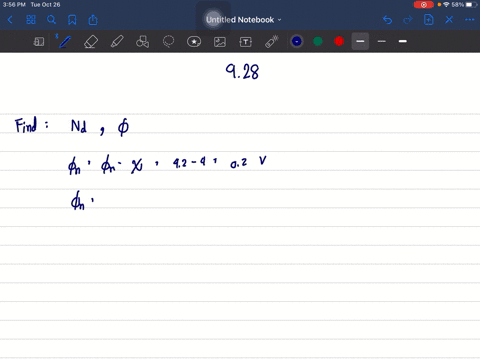
Task: Select the Pen tool
Action: 65,42
